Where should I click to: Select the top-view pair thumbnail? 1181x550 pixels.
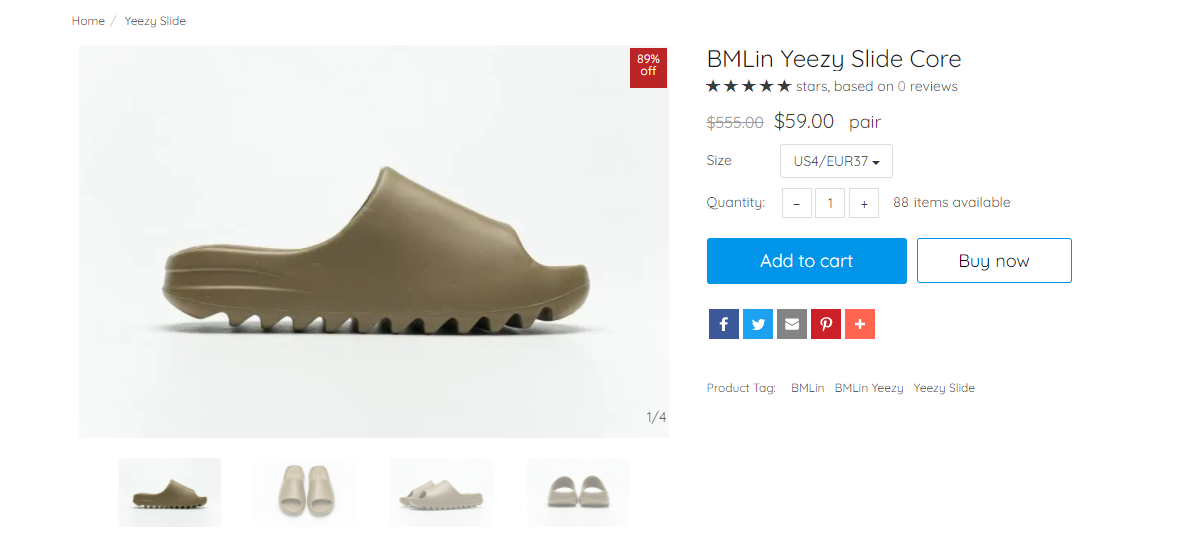(x=306, y=492)
